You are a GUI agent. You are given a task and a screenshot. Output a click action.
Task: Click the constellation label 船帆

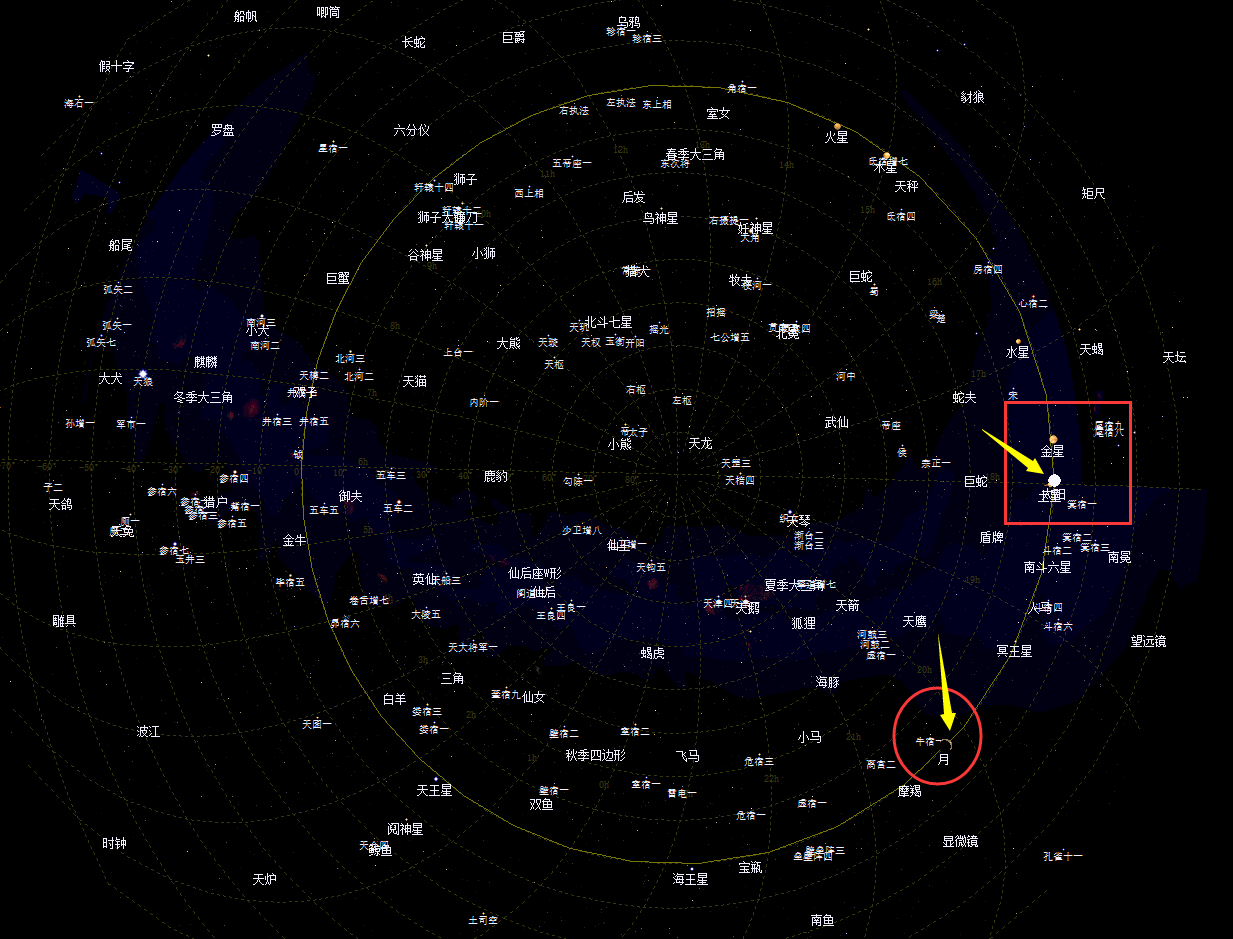coord(245,16)
